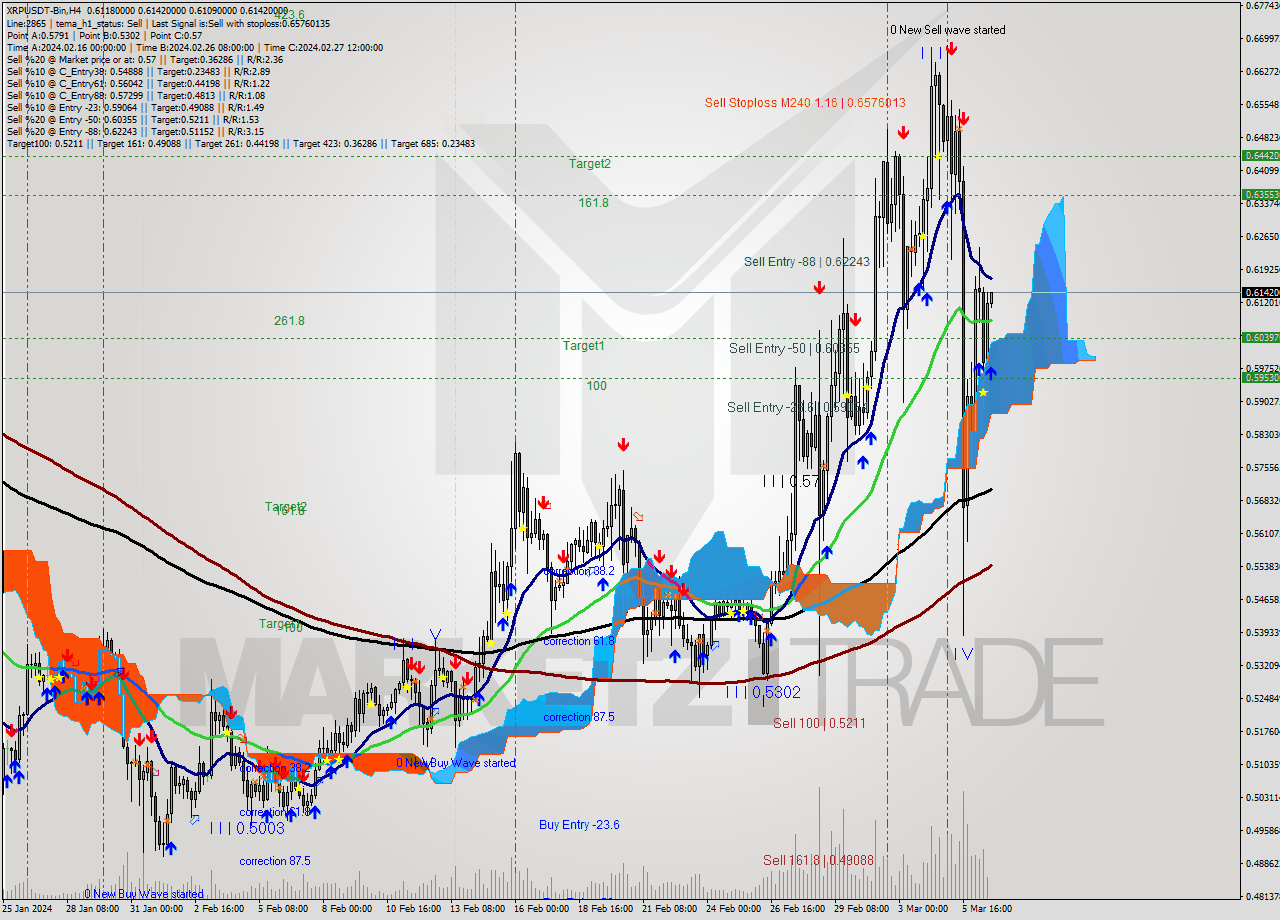Click the 0.5393 price axis label
Screen dimensions: 1280x920
1262,632
